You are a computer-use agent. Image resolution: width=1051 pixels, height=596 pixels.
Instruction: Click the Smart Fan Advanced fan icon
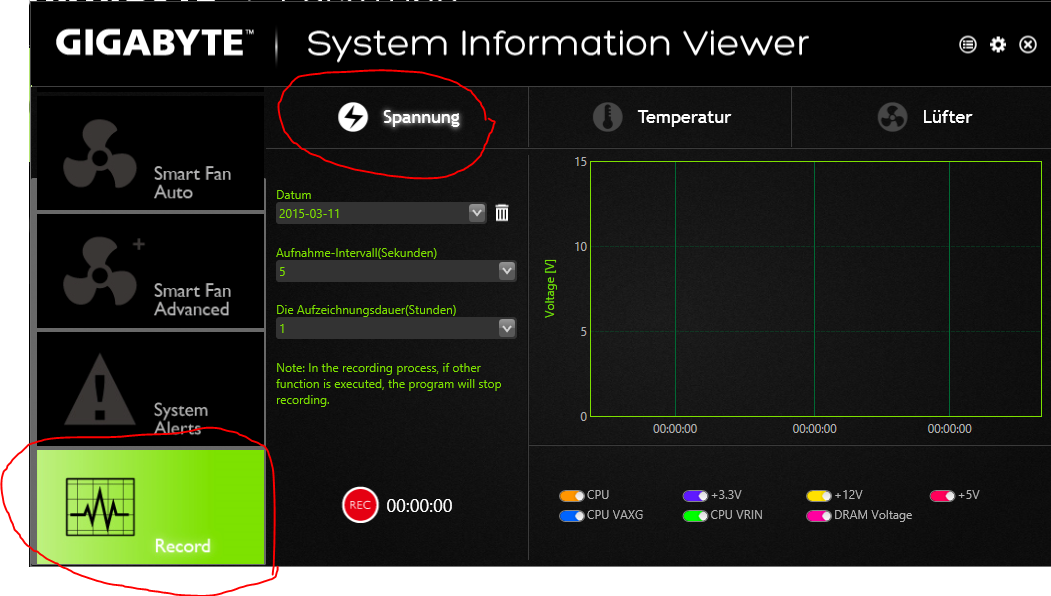(x=100, y=271)
